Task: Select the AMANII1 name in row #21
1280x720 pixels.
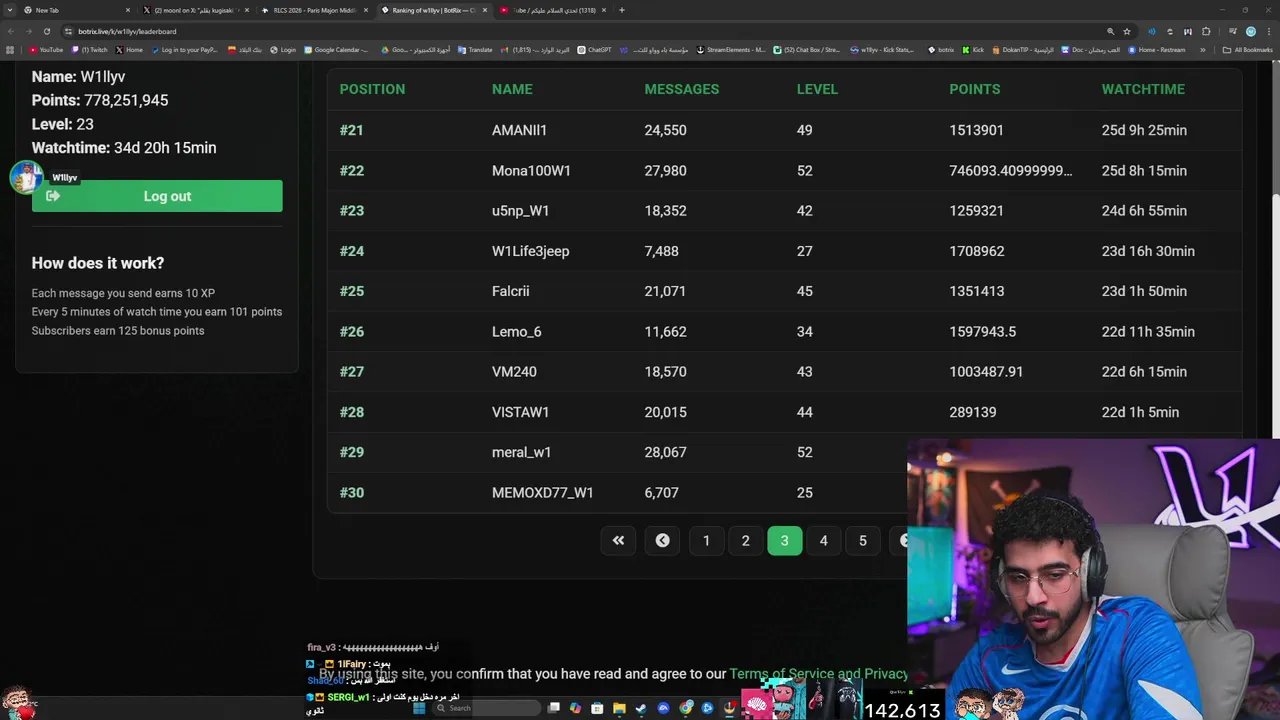Action: pyautogui.click(x=519, y=130)
